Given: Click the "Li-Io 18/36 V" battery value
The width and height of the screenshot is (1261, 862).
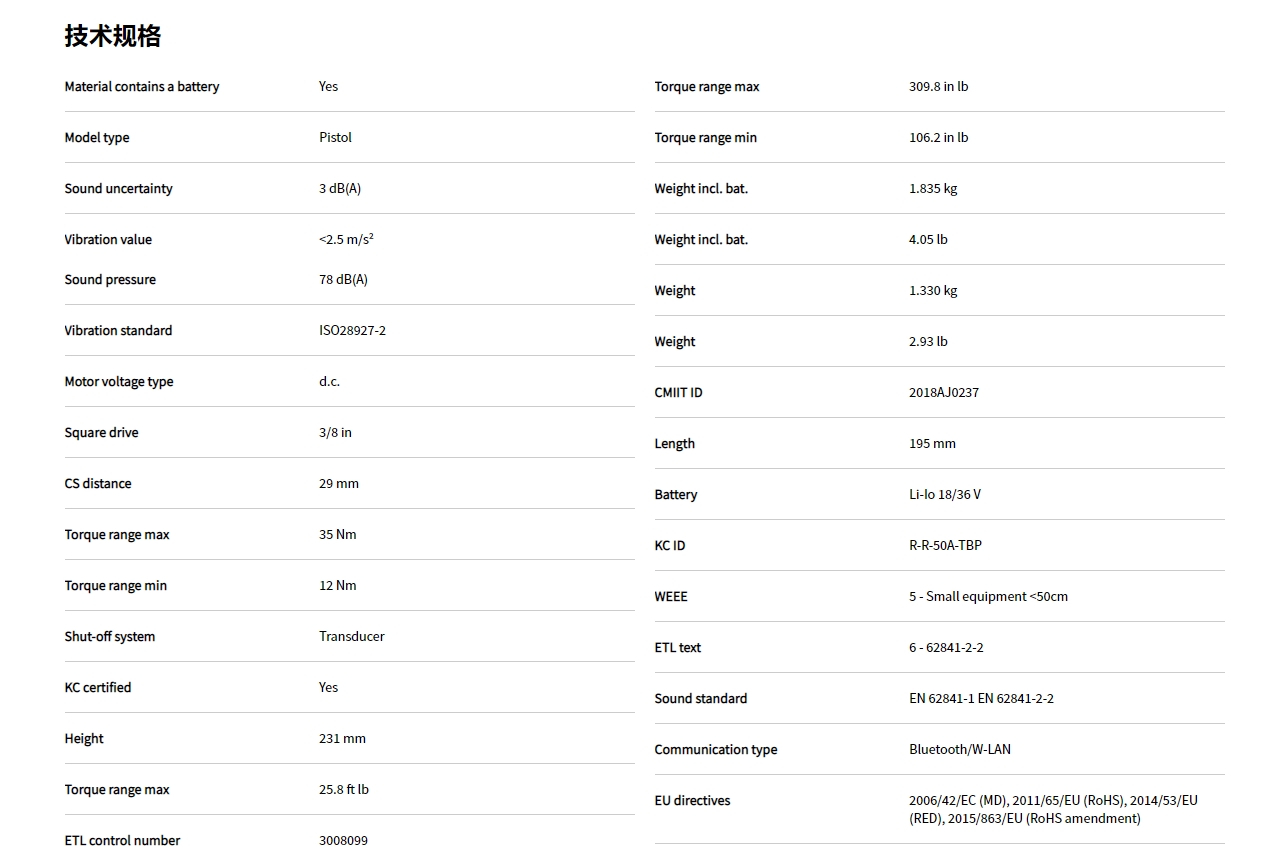Looking at the screenshot, I should pos(945,495).
